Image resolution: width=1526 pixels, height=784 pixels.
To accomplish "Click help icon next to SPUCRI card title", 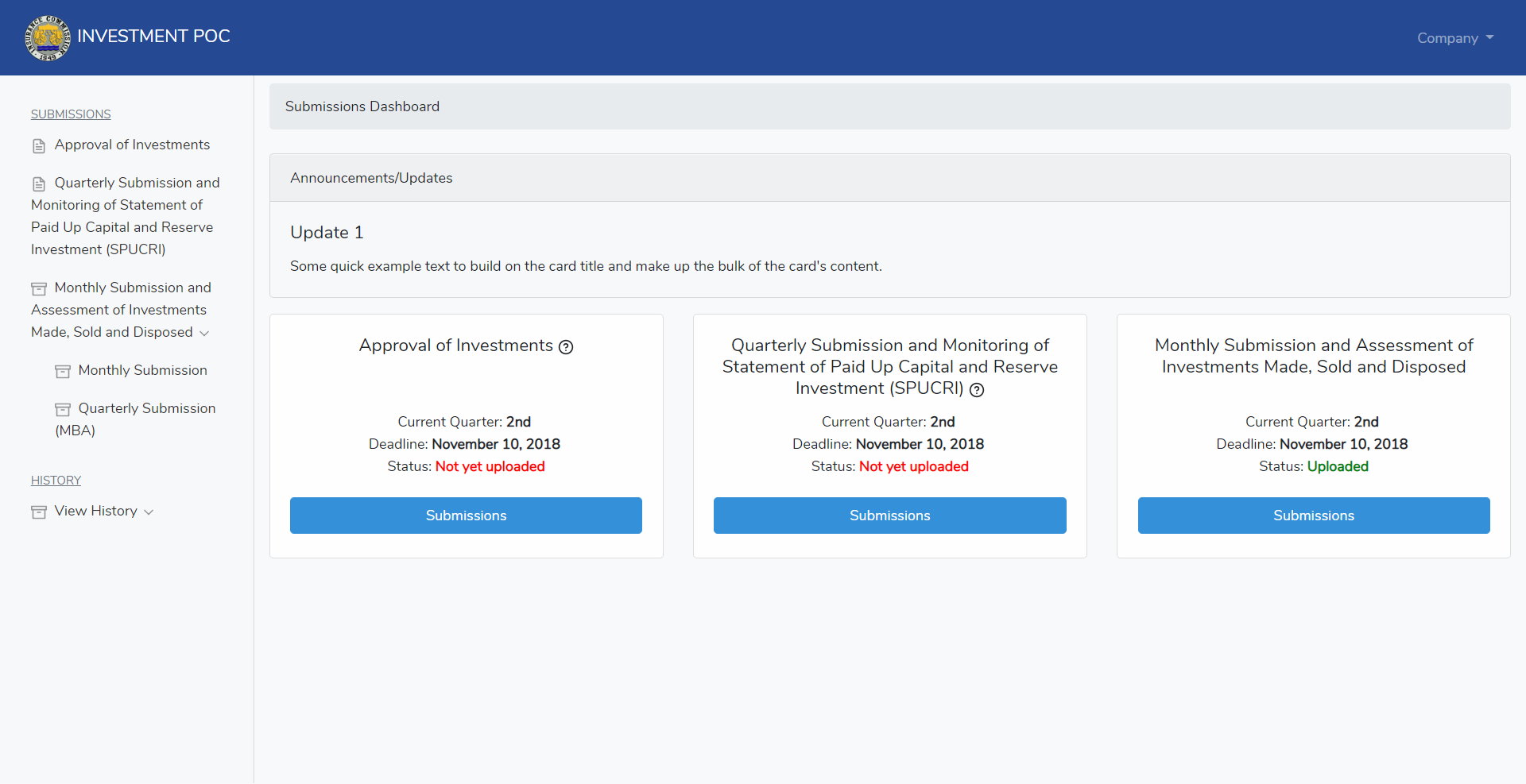I will 977,390.
